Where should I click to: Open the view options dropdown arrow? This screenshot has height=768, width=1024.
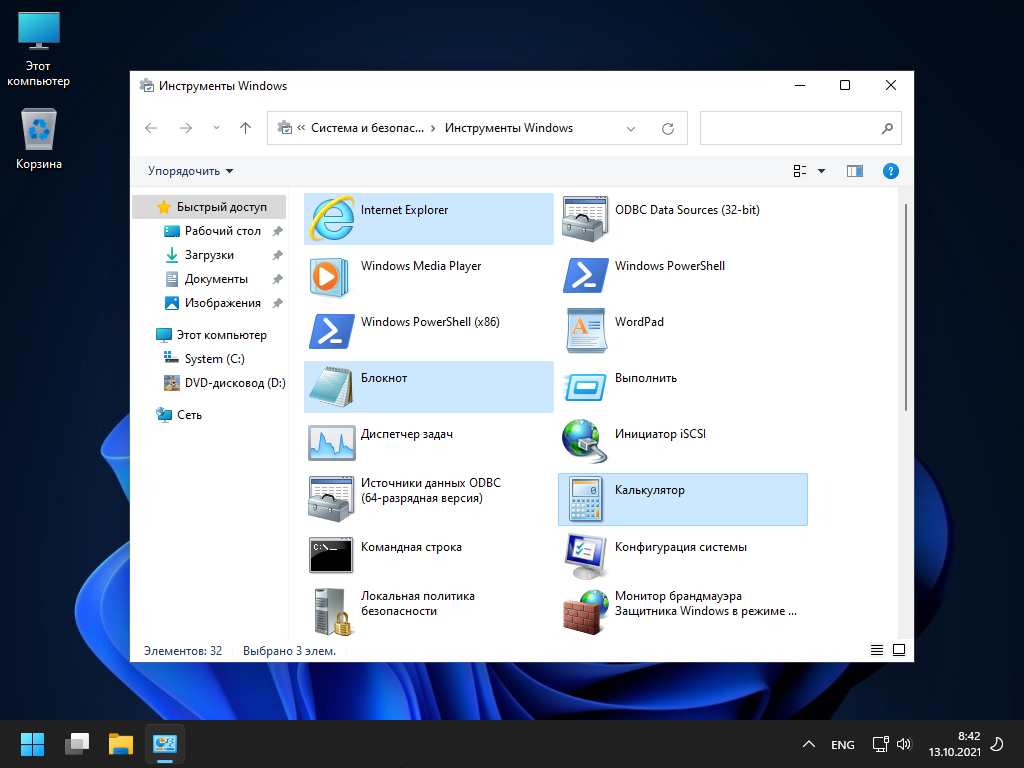coord(822,171)
